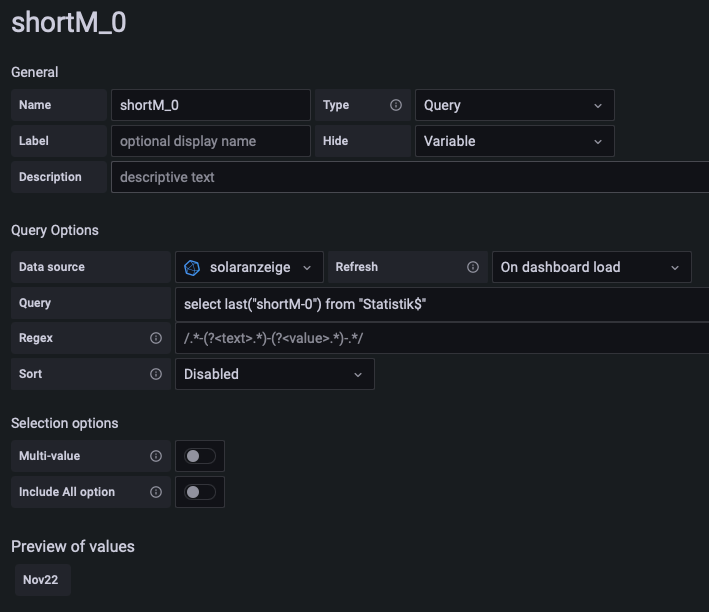Click the info icon next to Type
This screenshot has height=612, width=709.
(x=396, y=105)
